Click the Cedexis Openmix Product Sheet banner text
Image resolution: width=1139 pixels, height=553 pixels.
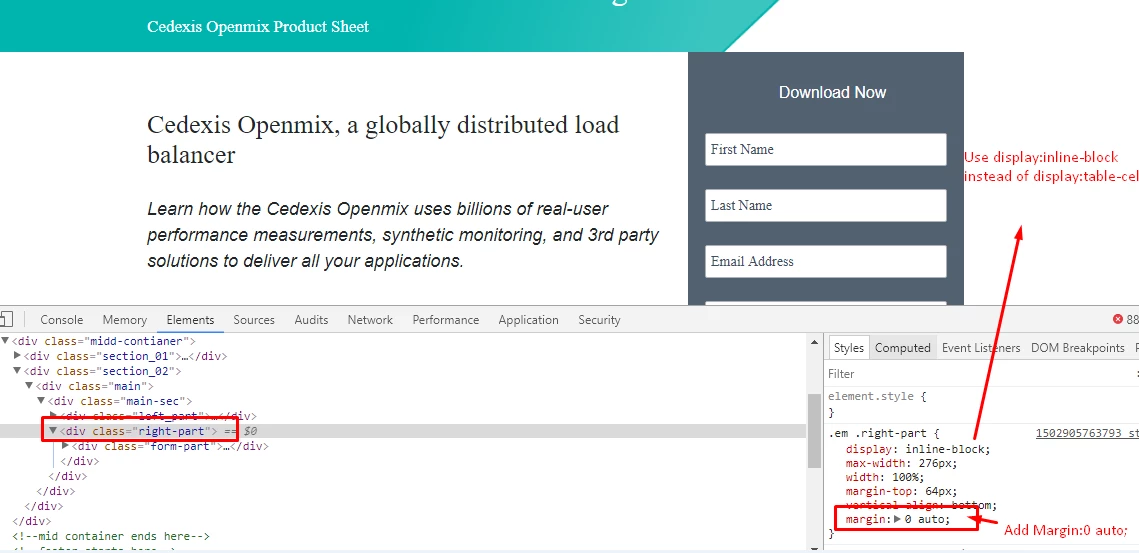tap(258, 27)
